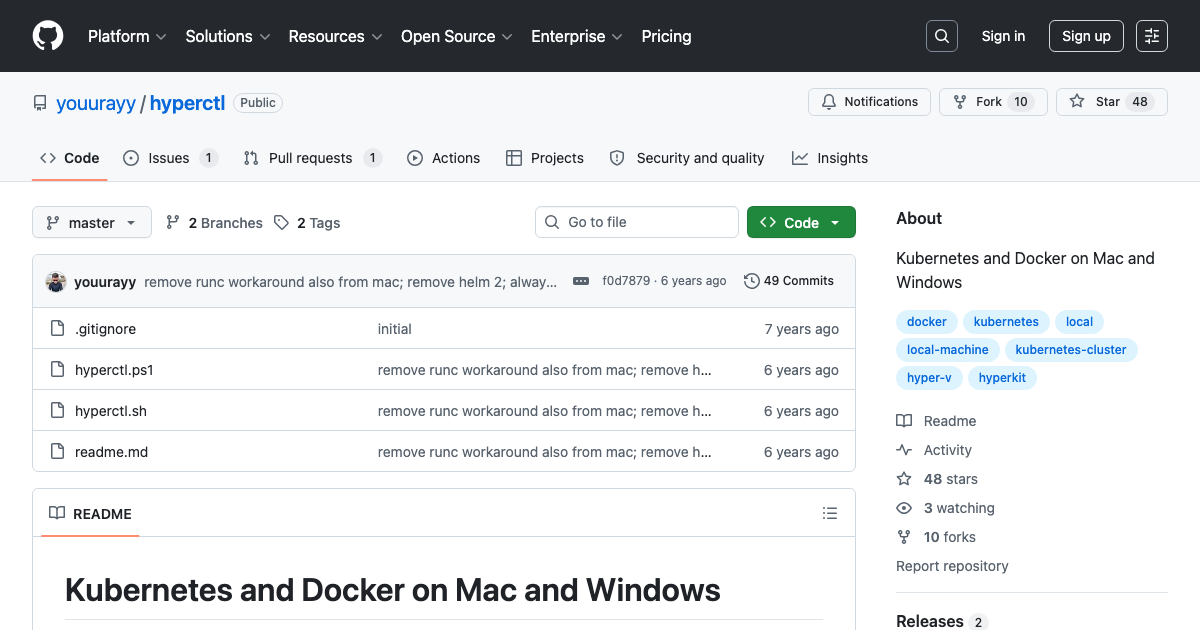Click the docker topic tag
This screenshot has height=630, width=1200.
(927, 322)
